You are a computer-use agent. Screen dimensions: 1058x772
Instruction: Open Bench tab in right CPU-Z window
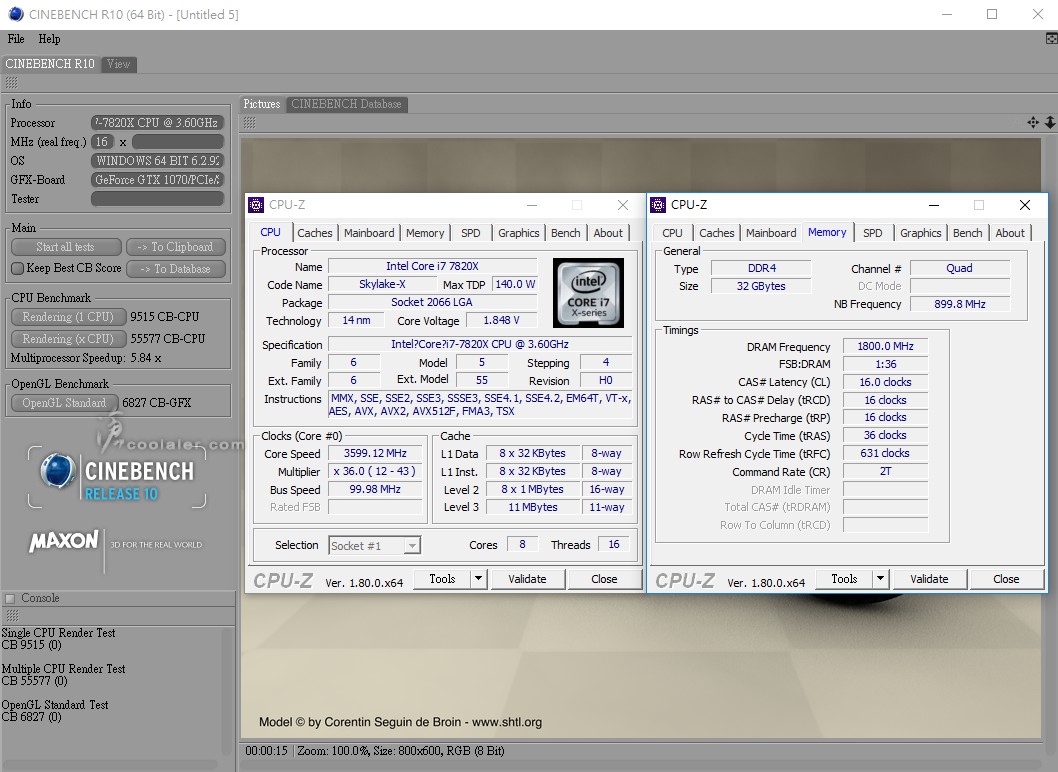[x=968, y=233]
